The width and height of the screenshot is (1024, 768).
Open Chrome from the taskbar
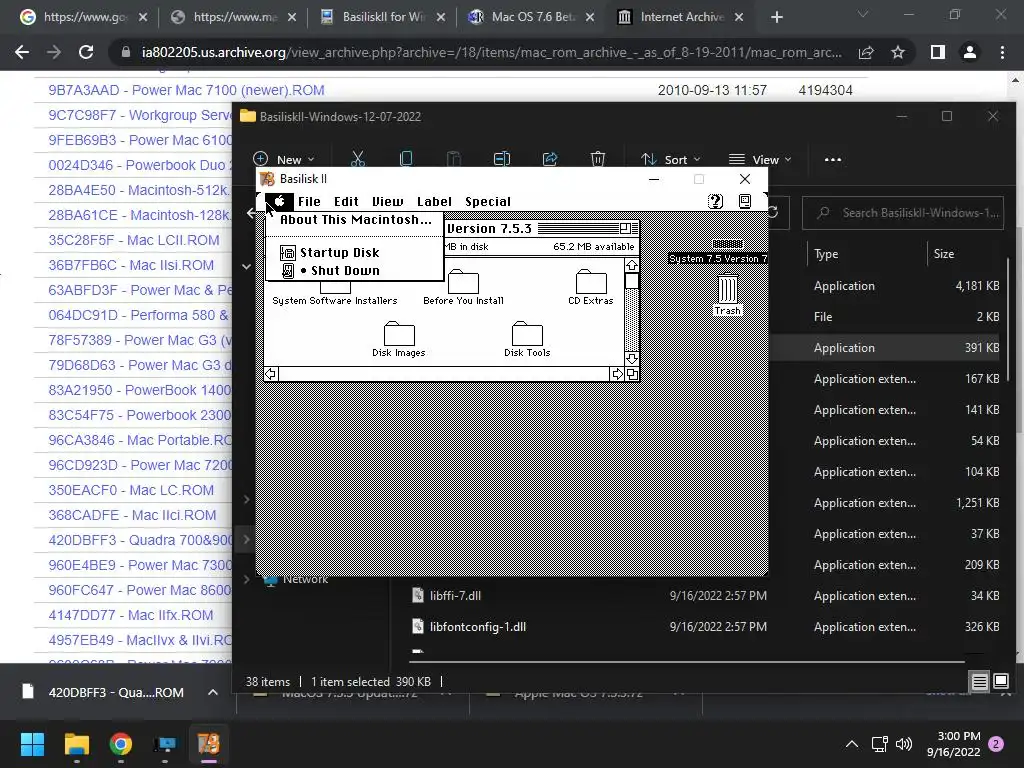[x=121, y=744]
